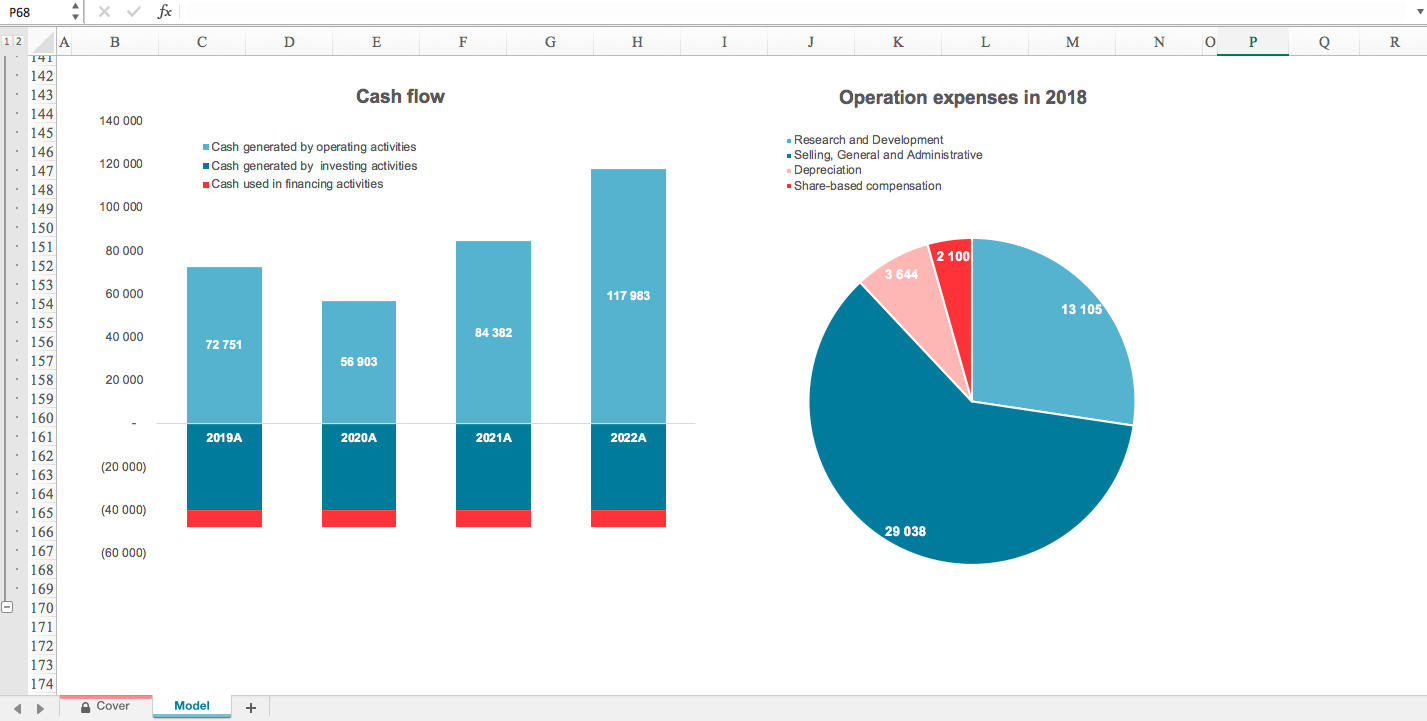
Task: Click the Cash flow chart title
Action: 399,96
